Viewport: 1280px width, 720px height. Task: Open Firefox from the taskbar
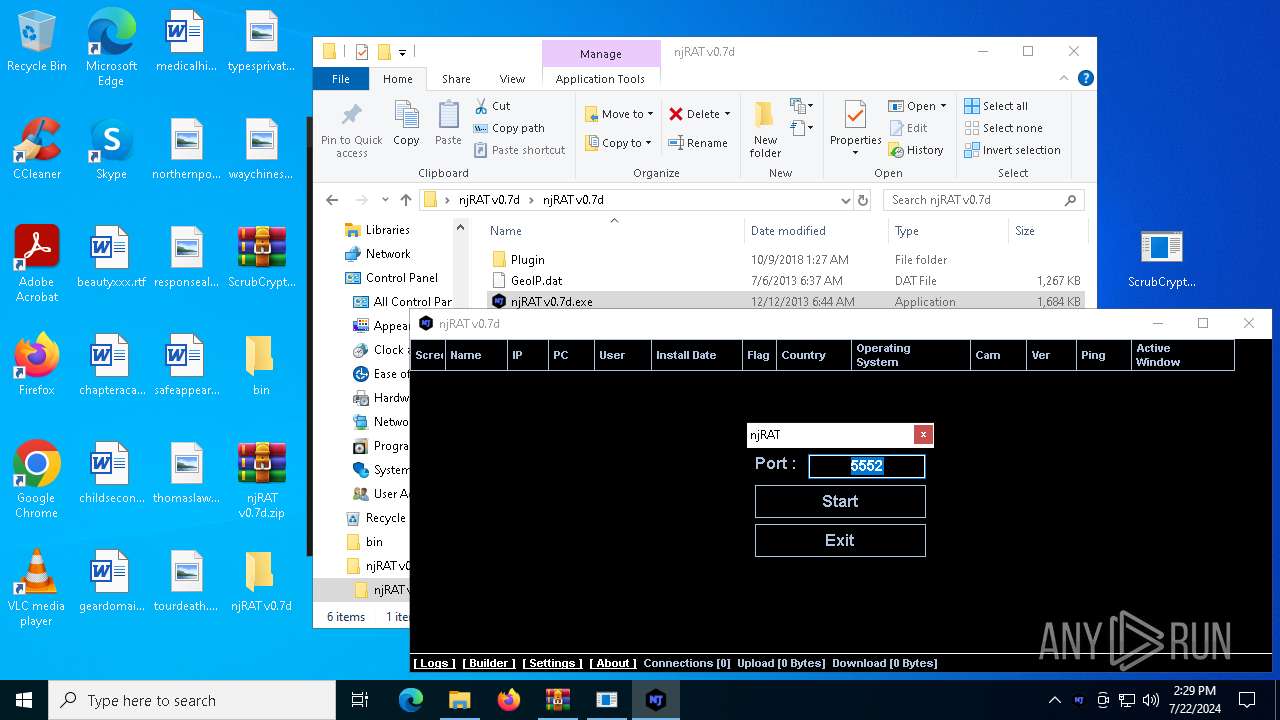[509, 700]
